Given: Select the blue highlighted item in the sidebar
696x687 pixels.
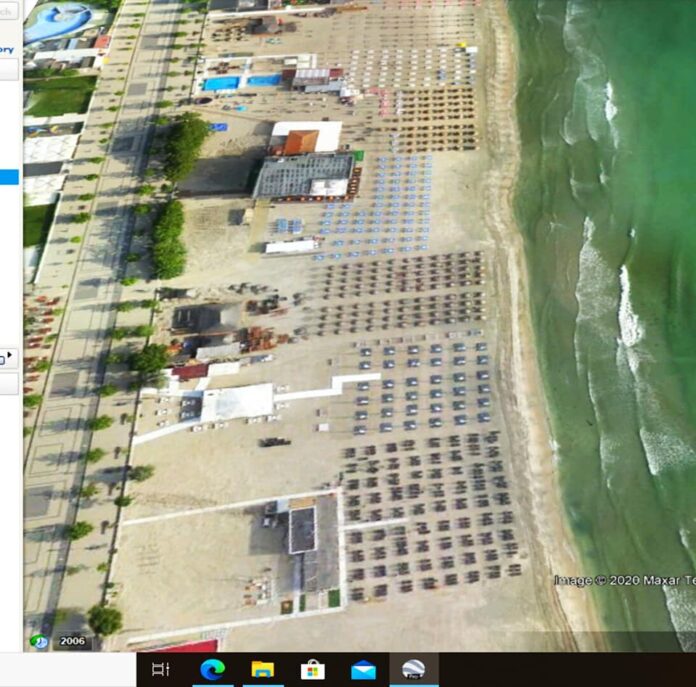Looking at the screenshot, I should pyautogui.click(x=8, y=177).
